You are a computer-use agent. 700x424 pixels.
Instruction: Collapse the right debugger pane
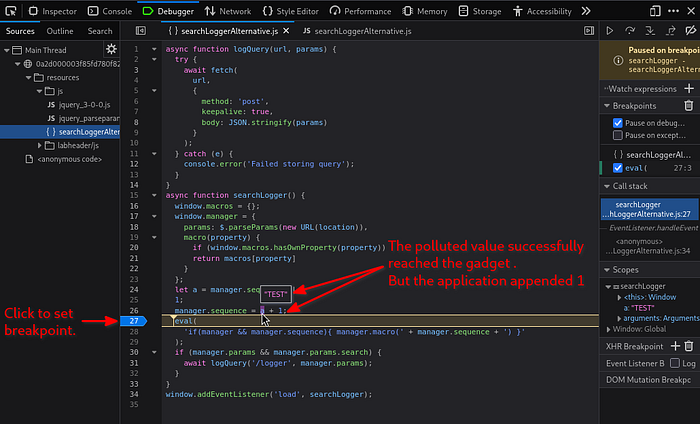(x=589, y=31)
